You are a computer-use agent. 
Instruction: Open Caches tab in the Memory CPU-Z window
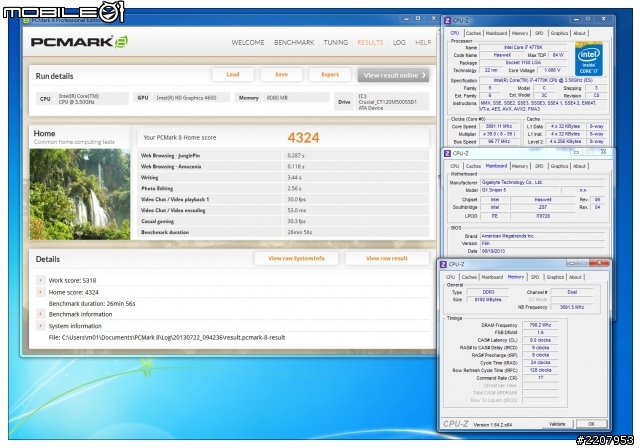pyautogui.click(x=469, y=277)
